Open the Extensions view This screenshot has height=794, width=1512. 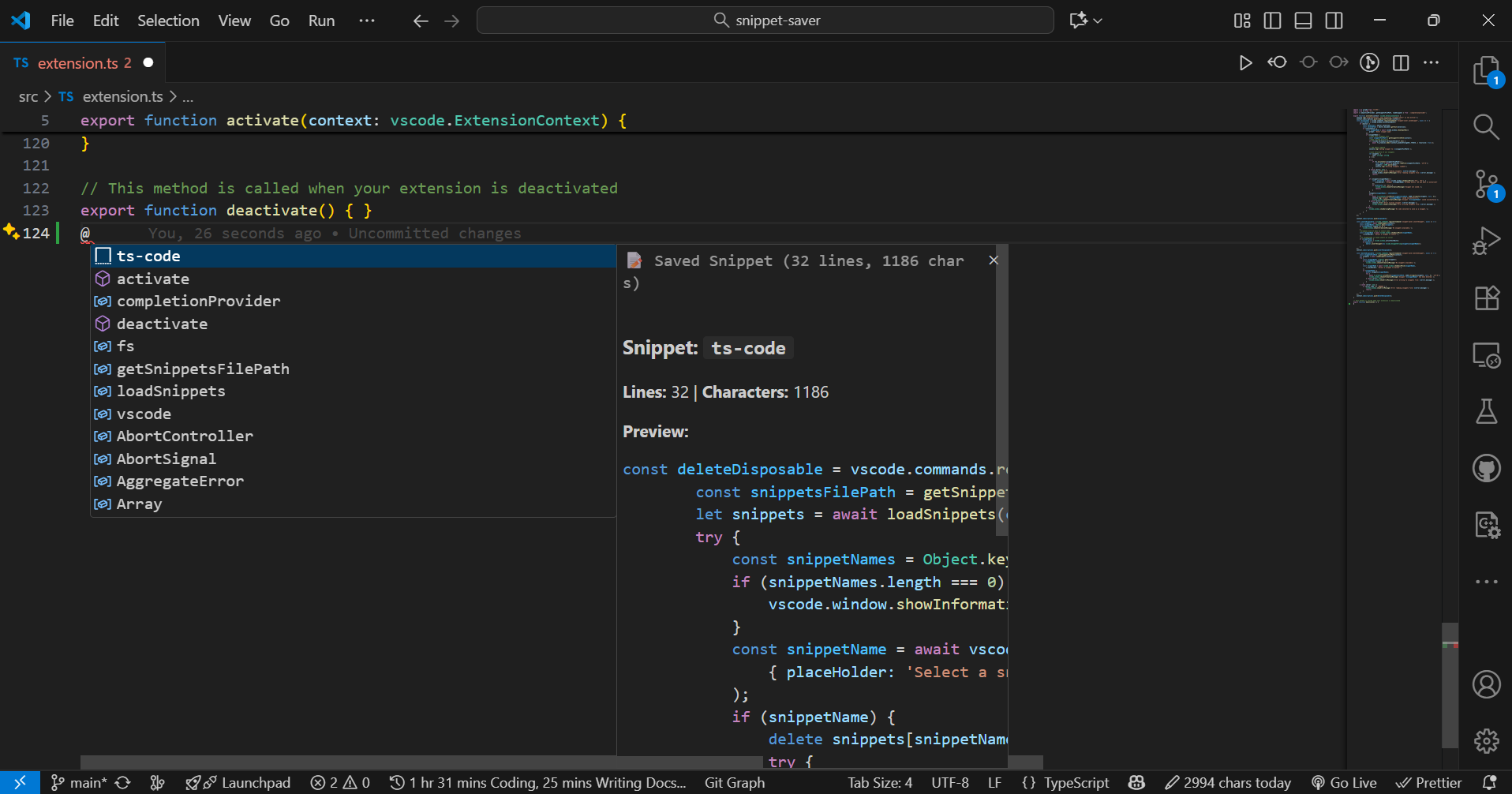pos(1486,298)
